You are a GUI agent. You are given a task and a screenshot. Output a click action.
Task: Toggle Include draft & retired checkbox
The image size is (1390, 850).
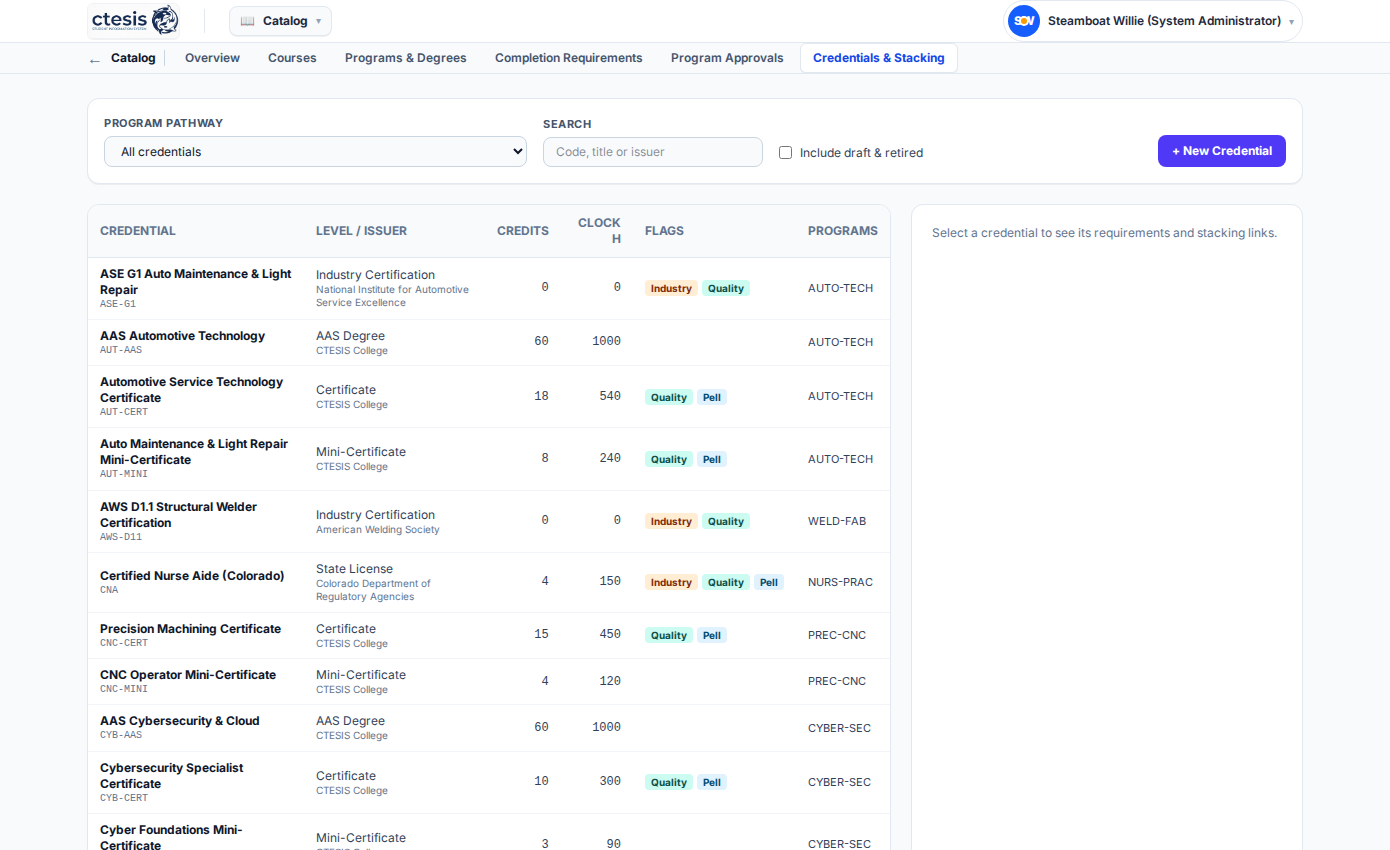coord(785,153)
